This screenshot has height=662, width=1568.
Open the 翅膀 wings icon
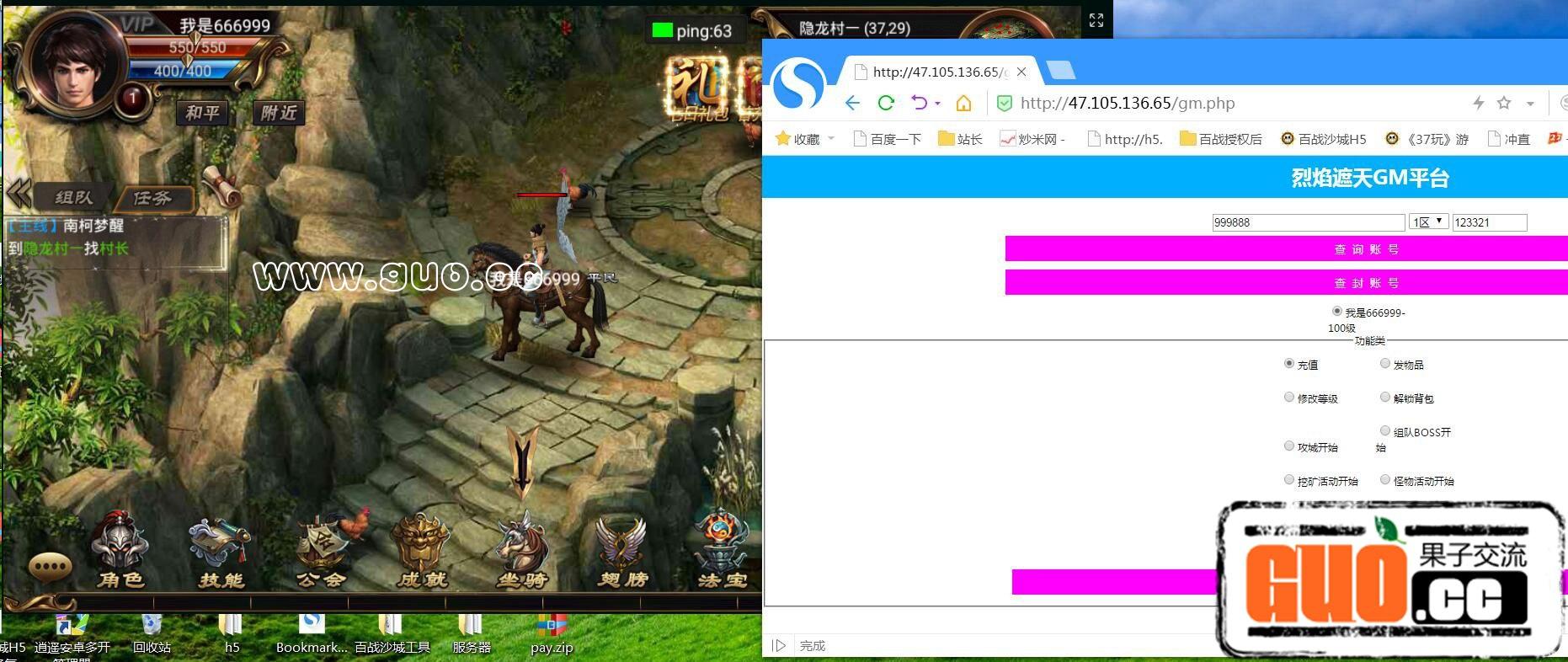[621, 552]
